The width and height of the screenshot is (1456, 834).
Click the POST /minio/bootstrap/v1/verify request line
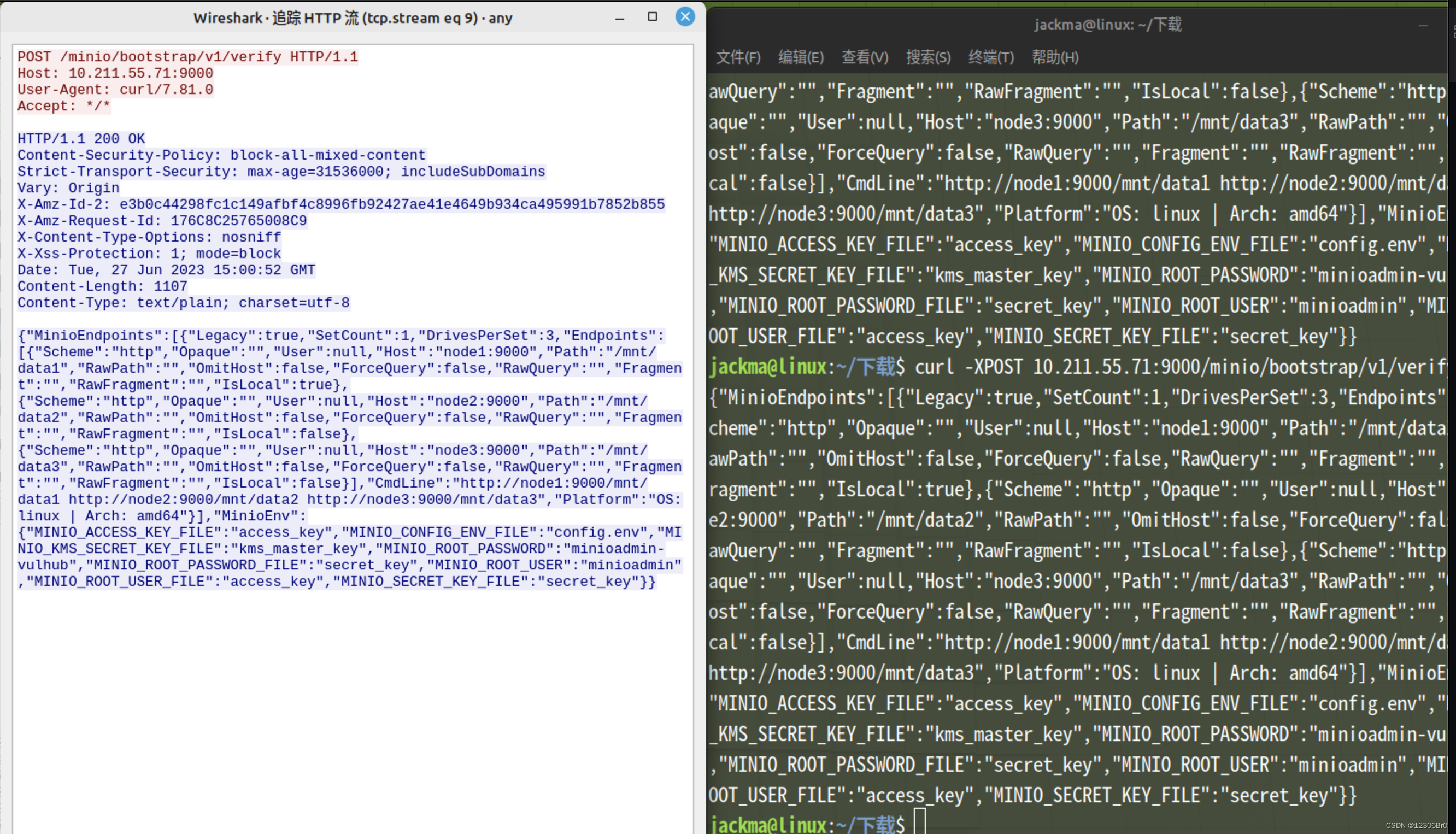[x=188, y=57]
